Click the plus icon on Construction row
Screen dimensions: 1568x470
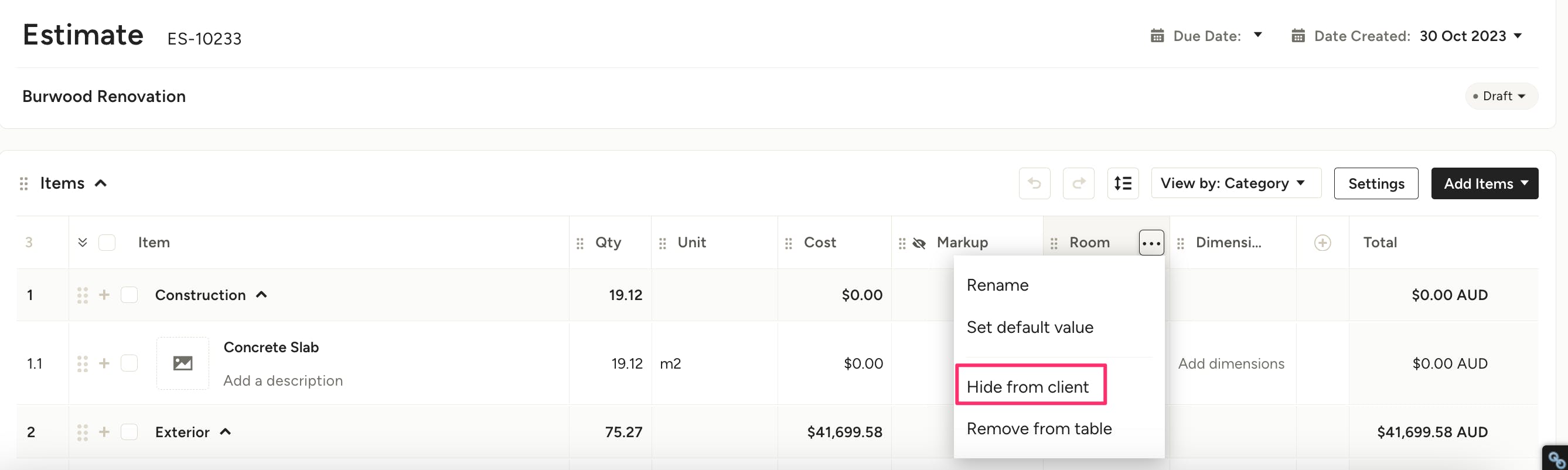105,295
